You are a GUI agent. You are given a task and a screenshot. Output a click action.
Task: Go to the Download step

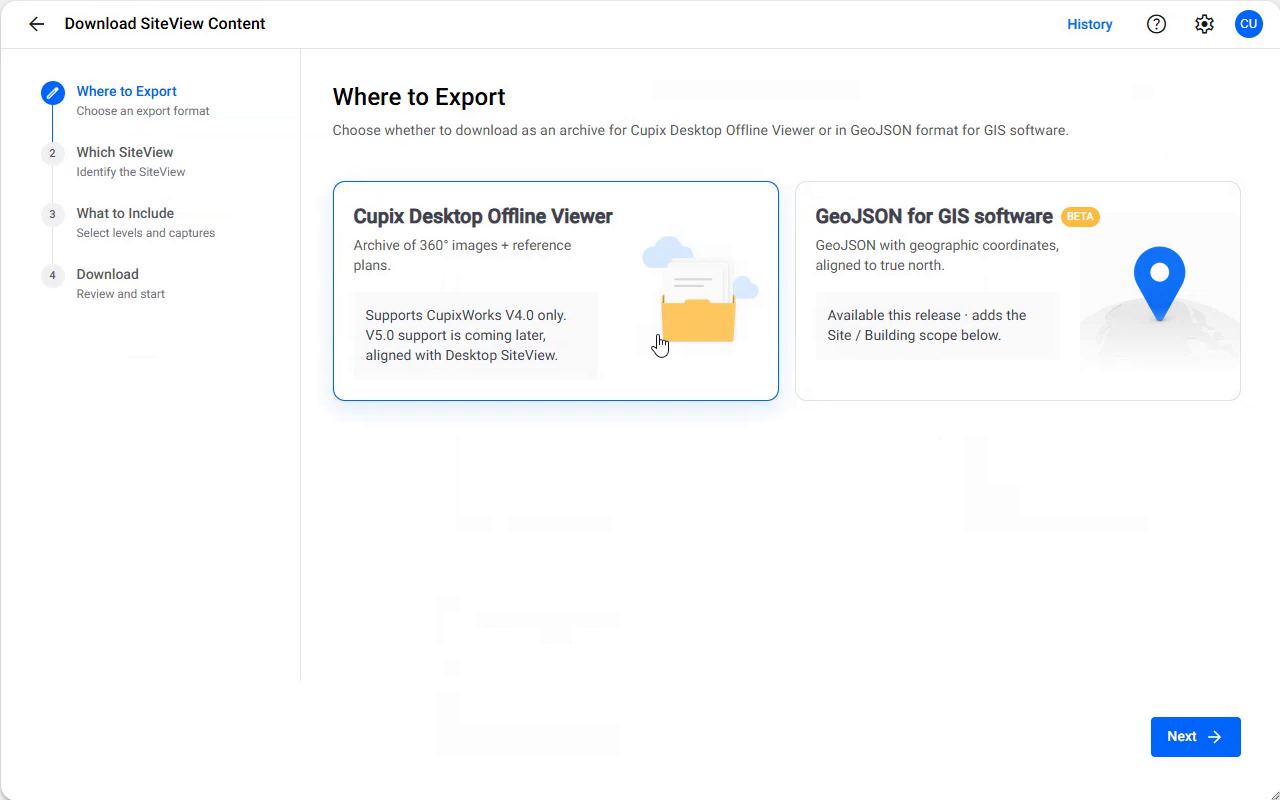[x=107, y=274]
